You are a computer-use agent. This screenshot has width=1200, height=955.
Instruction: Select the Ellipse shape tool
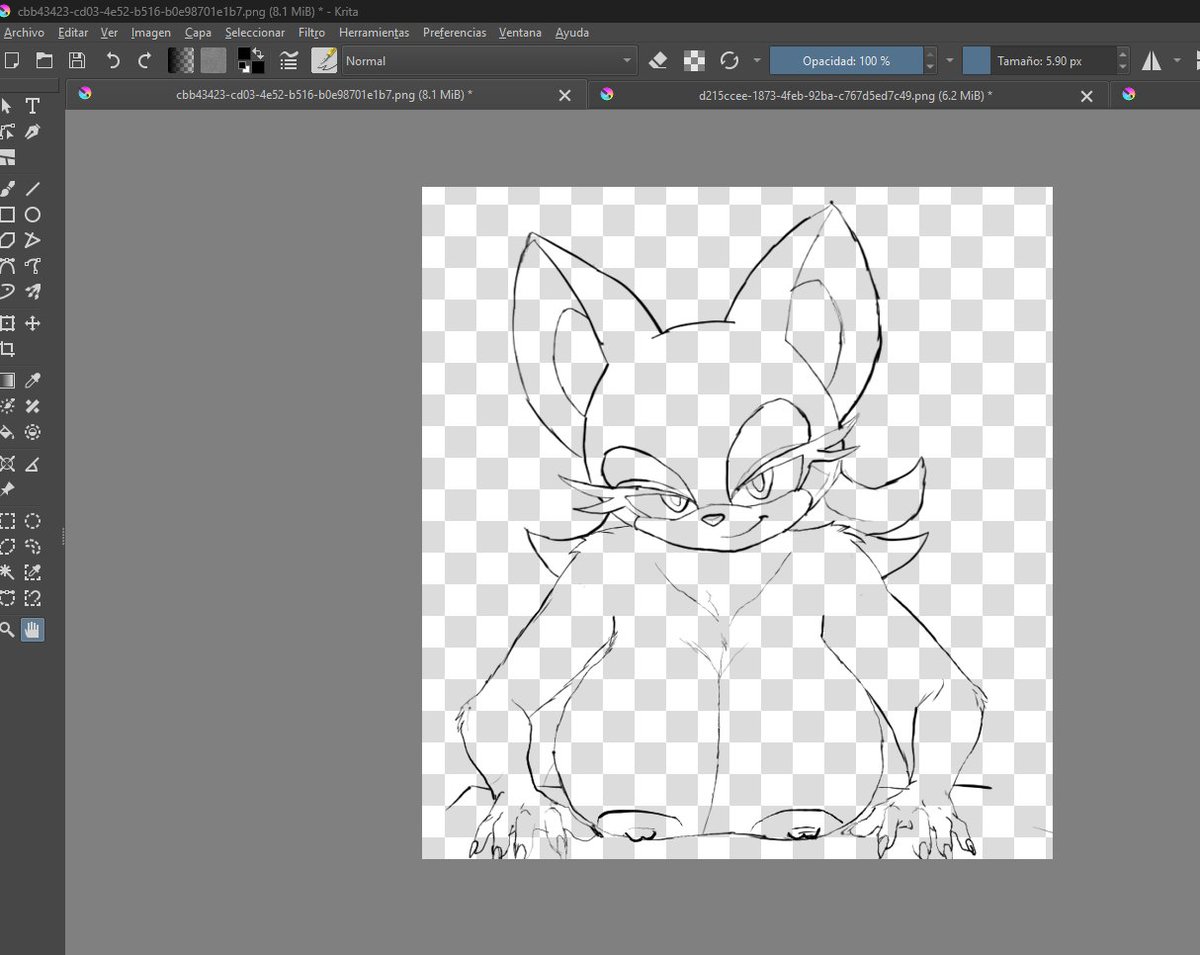(x=33, y=214)
